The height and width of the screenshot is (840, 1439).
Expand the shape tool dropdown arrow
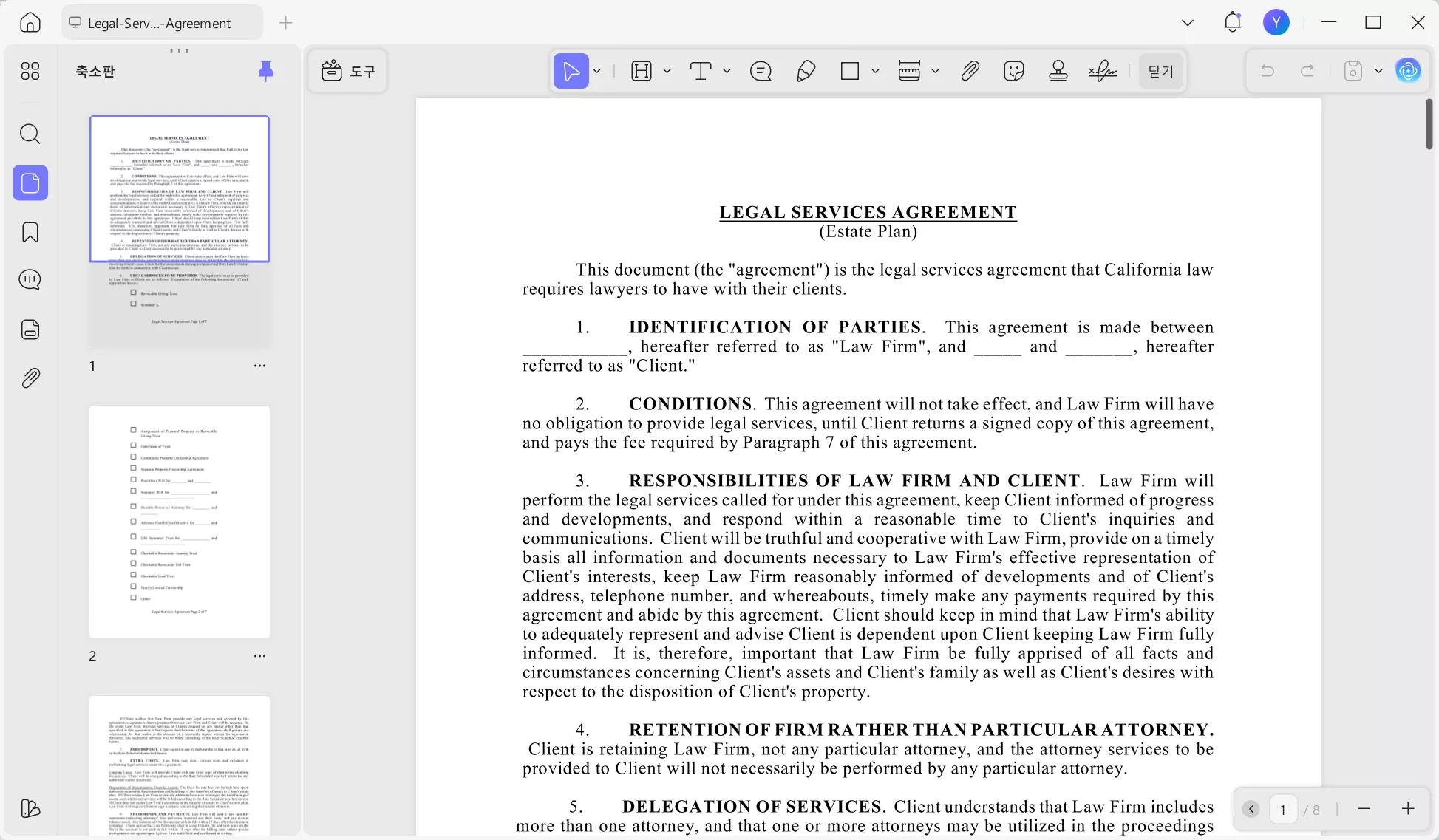[x=877, y=71]
